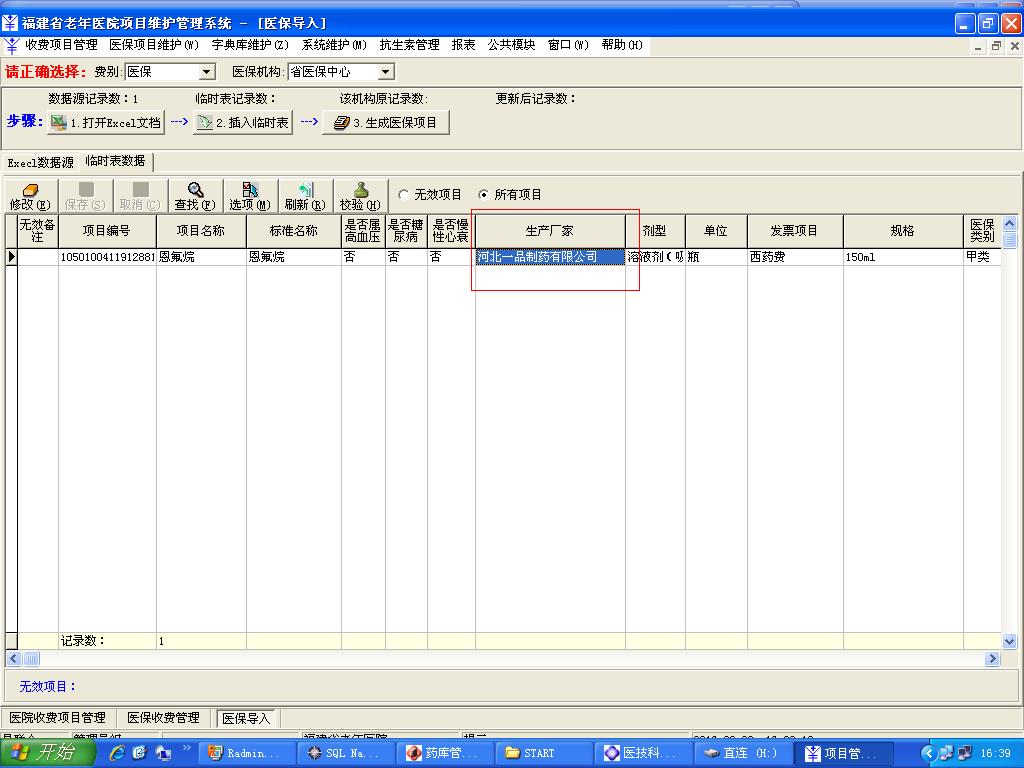Click the 150ml specification cell

(x=903, y=257)
